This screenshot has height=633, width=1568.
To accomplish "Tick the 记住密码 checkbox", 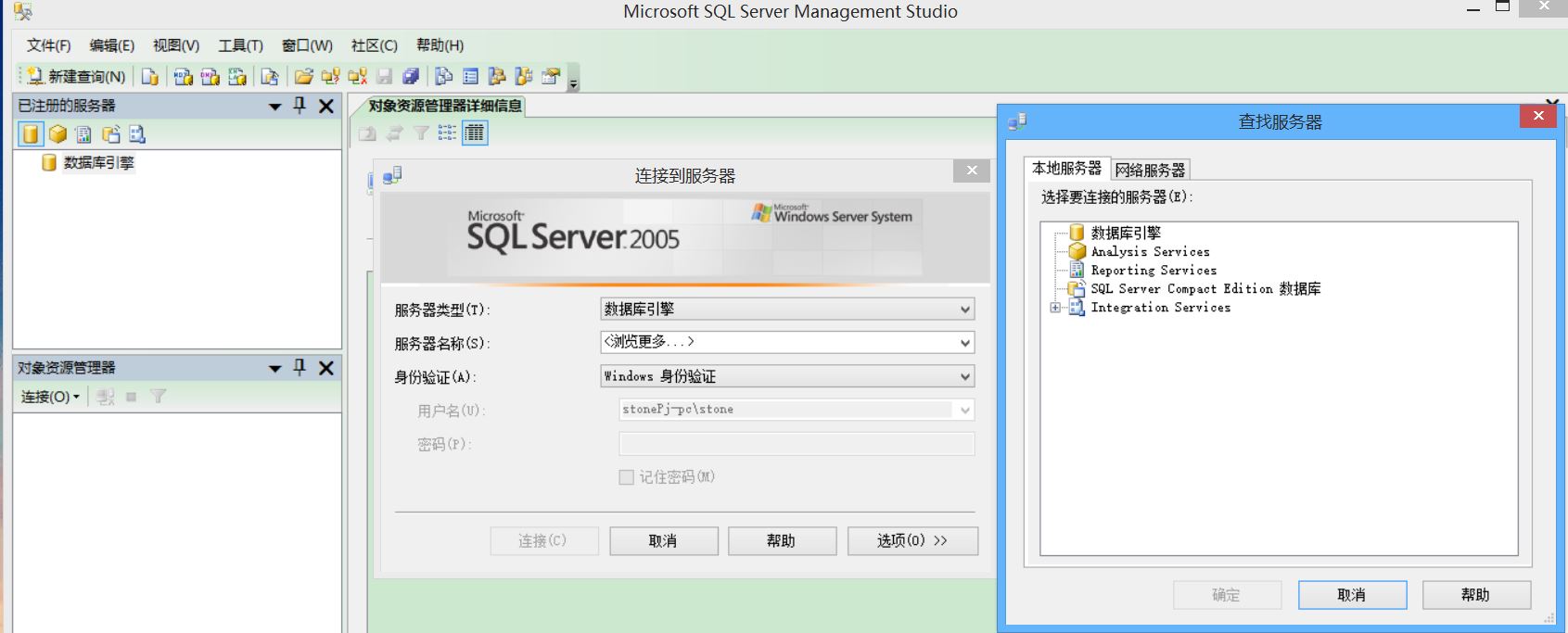I will pyautogui.click(x=627, y=477).
